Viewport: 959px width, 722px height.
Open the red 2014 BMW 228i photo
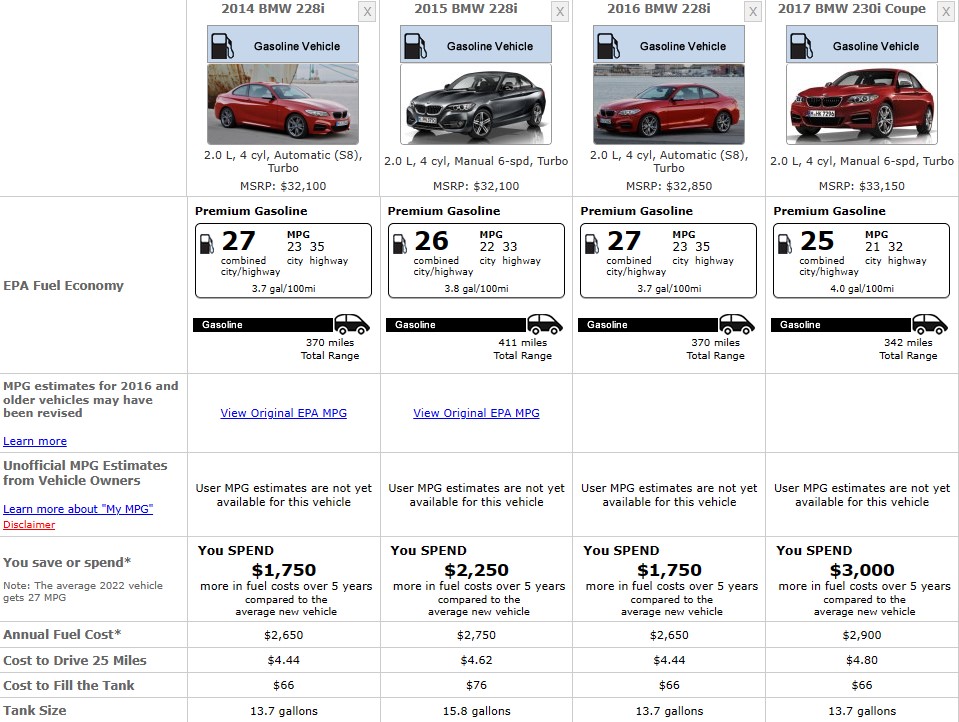click(283, 104)
